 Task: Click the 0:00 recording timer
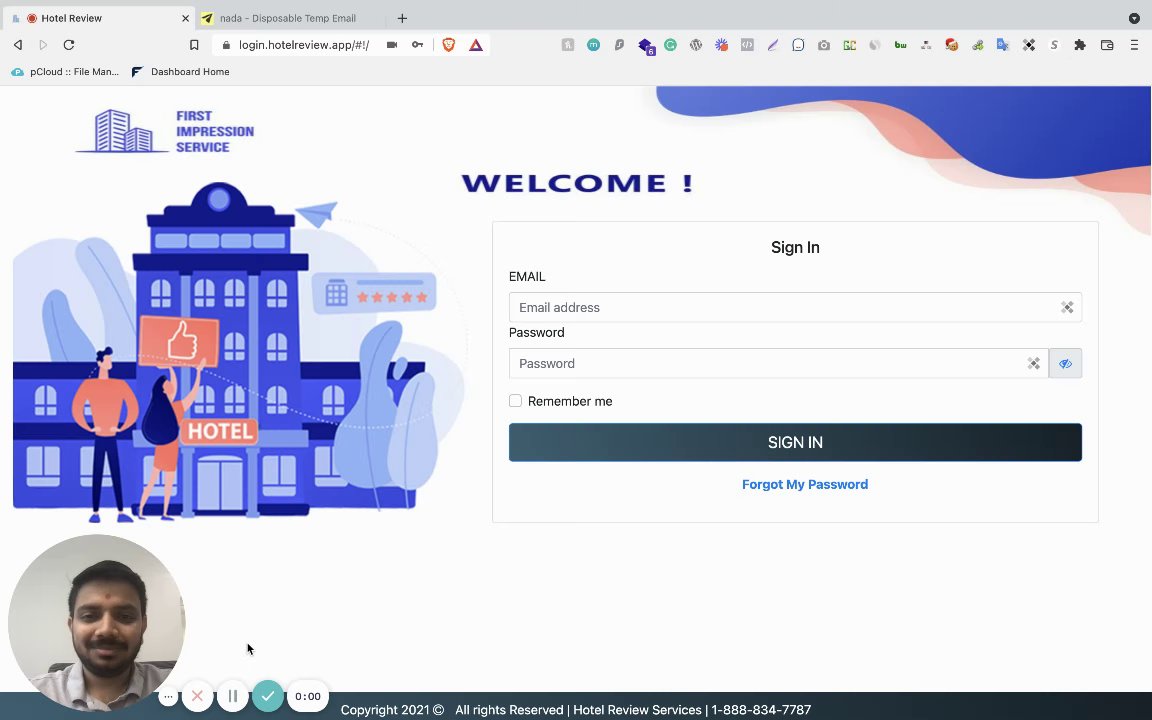307,696
